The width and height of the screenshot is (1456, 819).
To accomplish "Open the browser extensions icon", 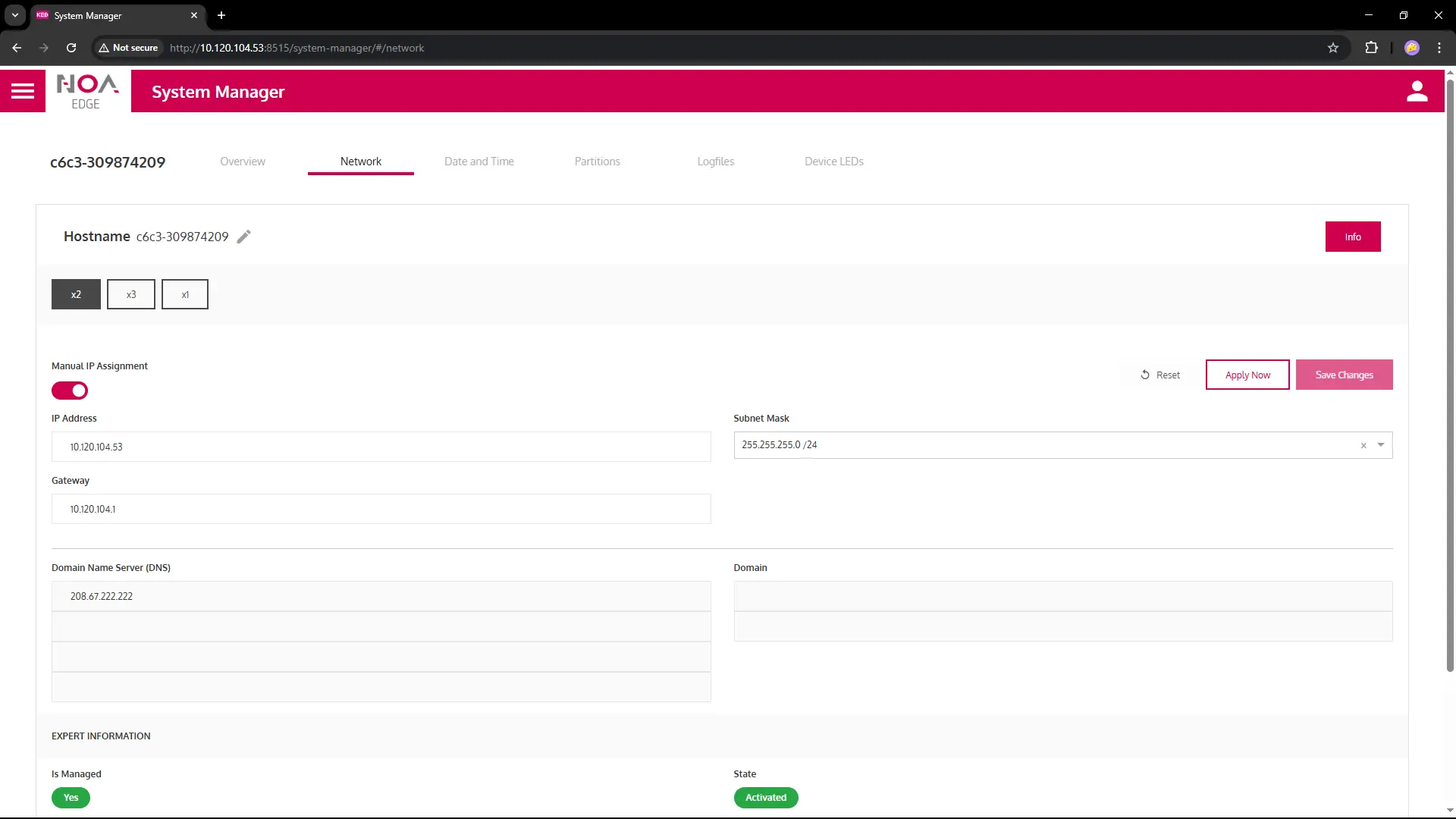I will [x=1372, y=47].
